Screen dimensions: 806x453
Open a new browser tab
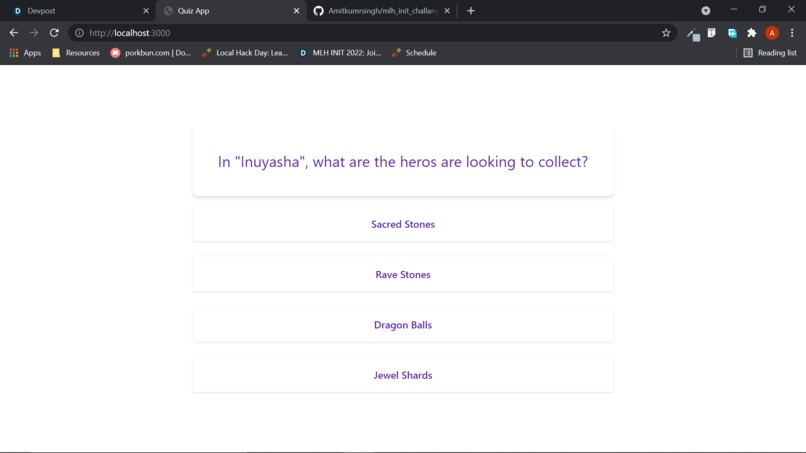tap(471, 11)
